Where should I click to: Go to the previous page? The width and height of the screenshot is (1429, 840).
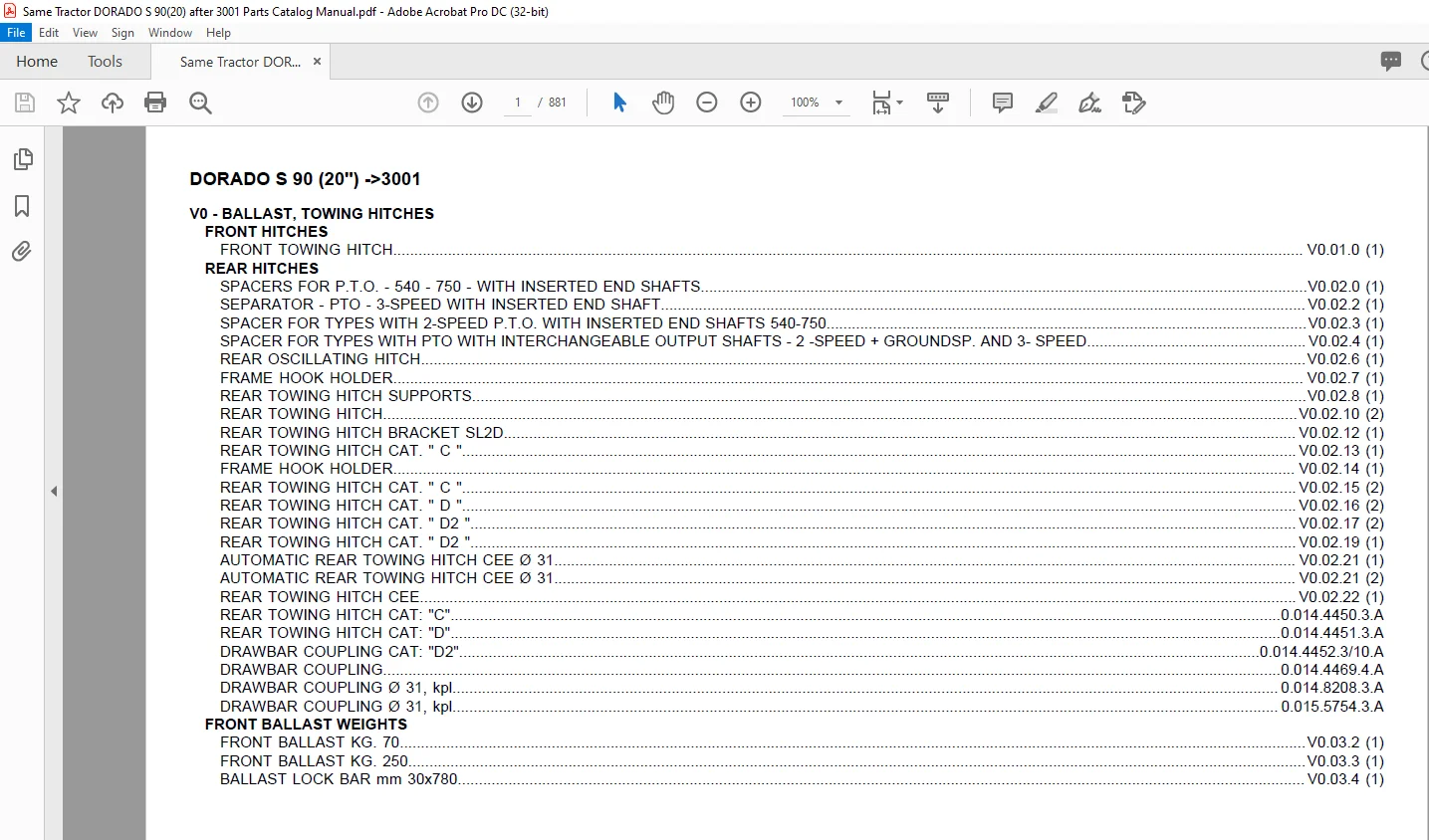[428, 103]
